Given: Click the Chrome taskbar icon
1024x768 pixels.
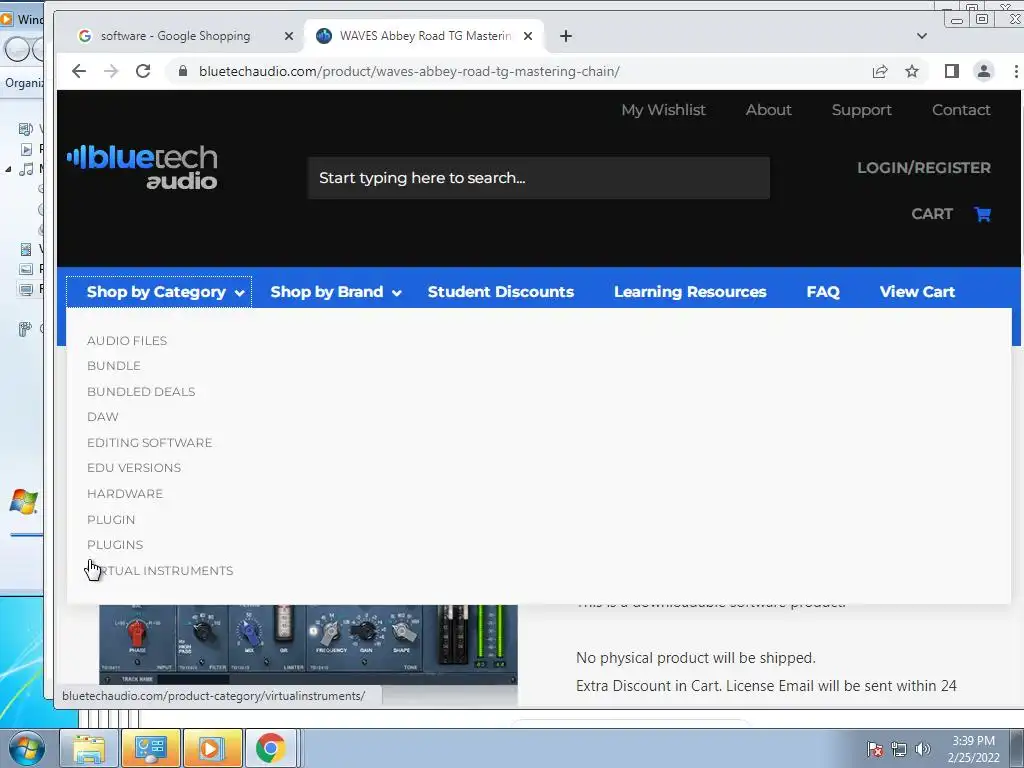Looking at the screenshot, I should click(x=270, y=748).
